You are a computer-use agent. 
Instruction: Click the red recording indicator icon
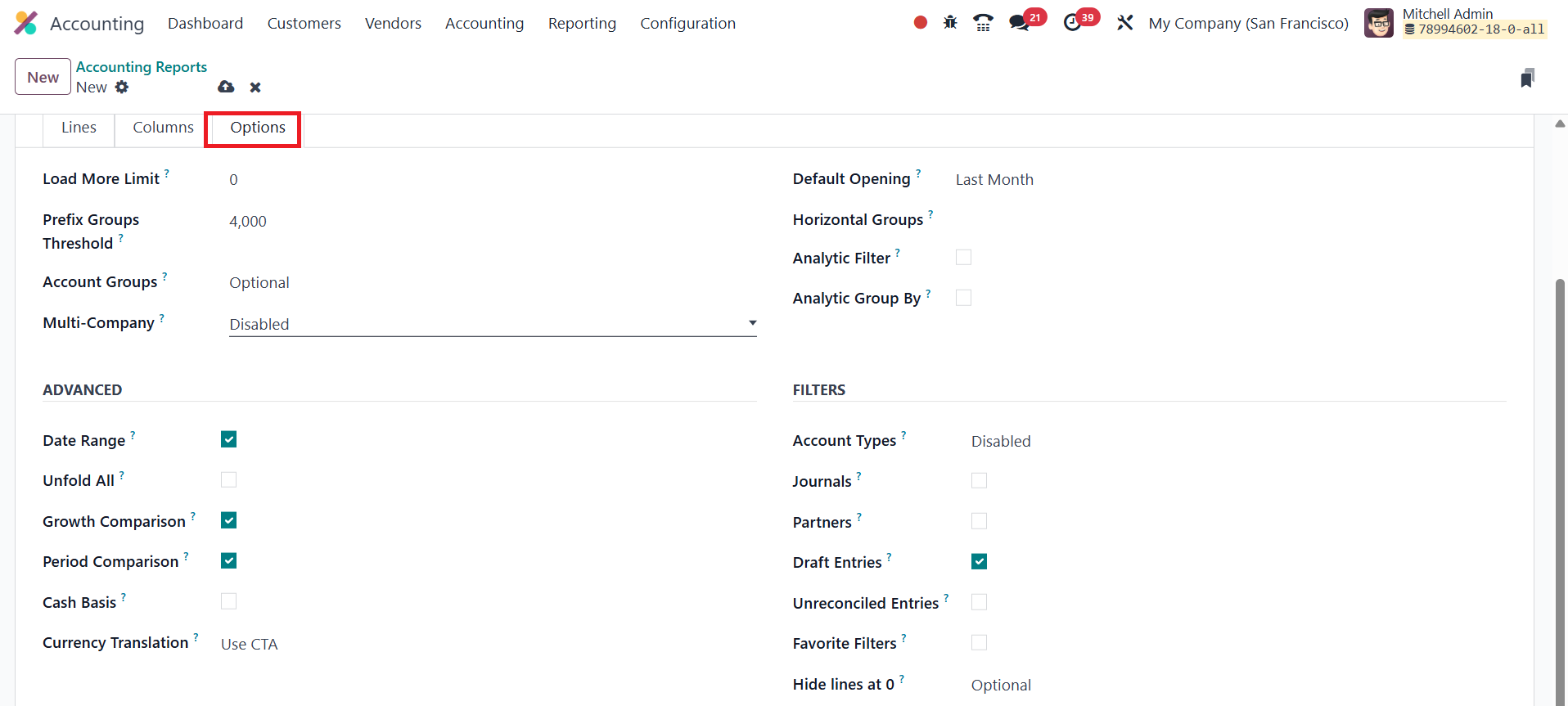921,23
